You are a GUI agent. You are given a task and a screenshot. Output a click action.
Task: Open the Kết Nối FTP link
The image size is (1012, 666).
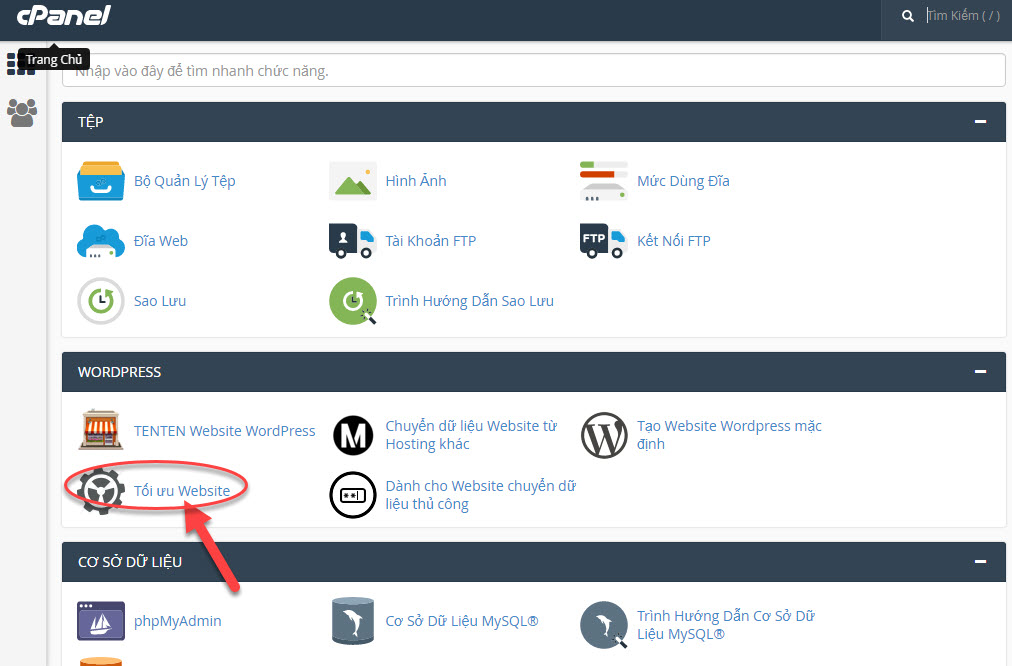click(x=673, y=241)
